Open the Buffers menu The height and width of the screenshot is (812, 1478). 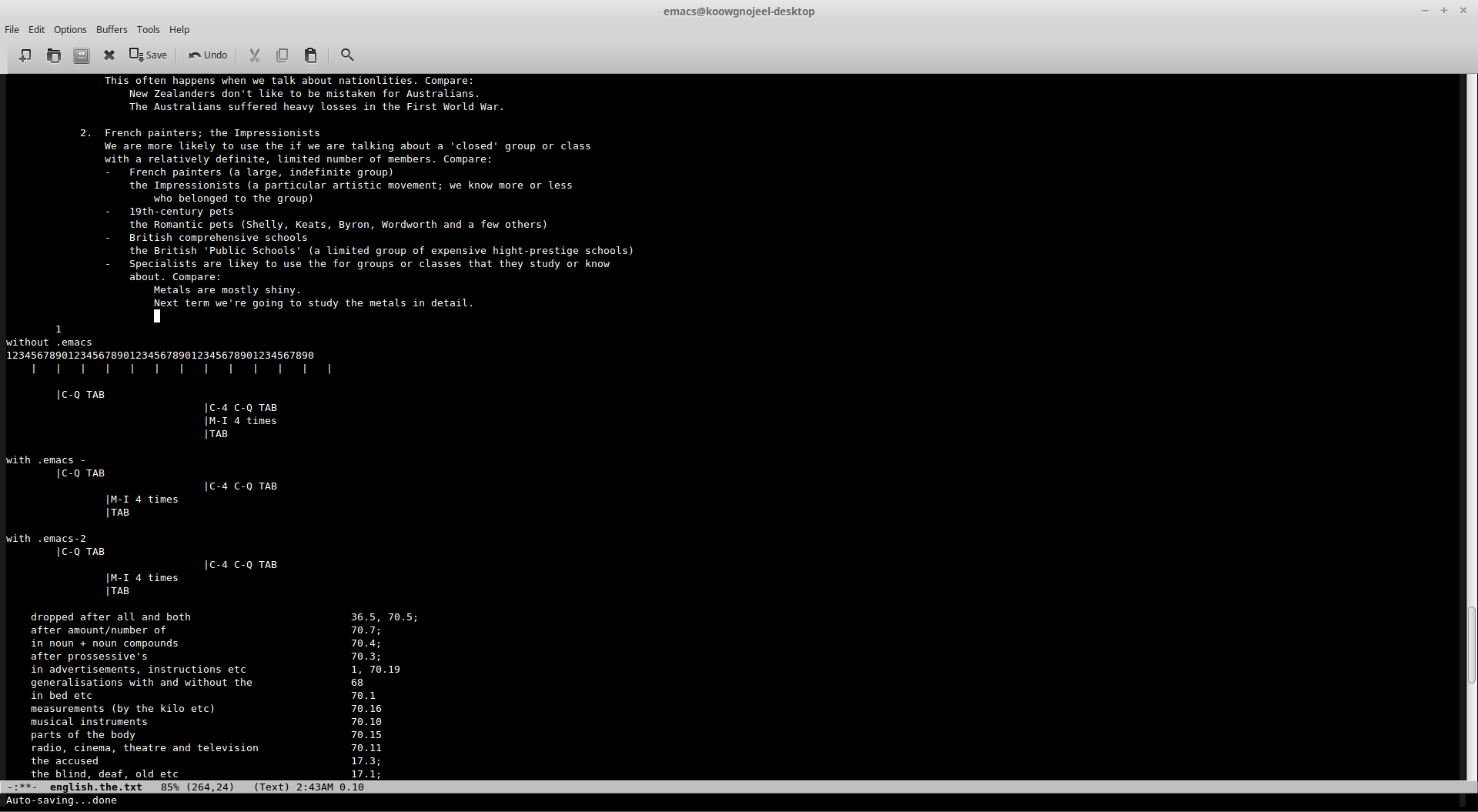[112, 29]
